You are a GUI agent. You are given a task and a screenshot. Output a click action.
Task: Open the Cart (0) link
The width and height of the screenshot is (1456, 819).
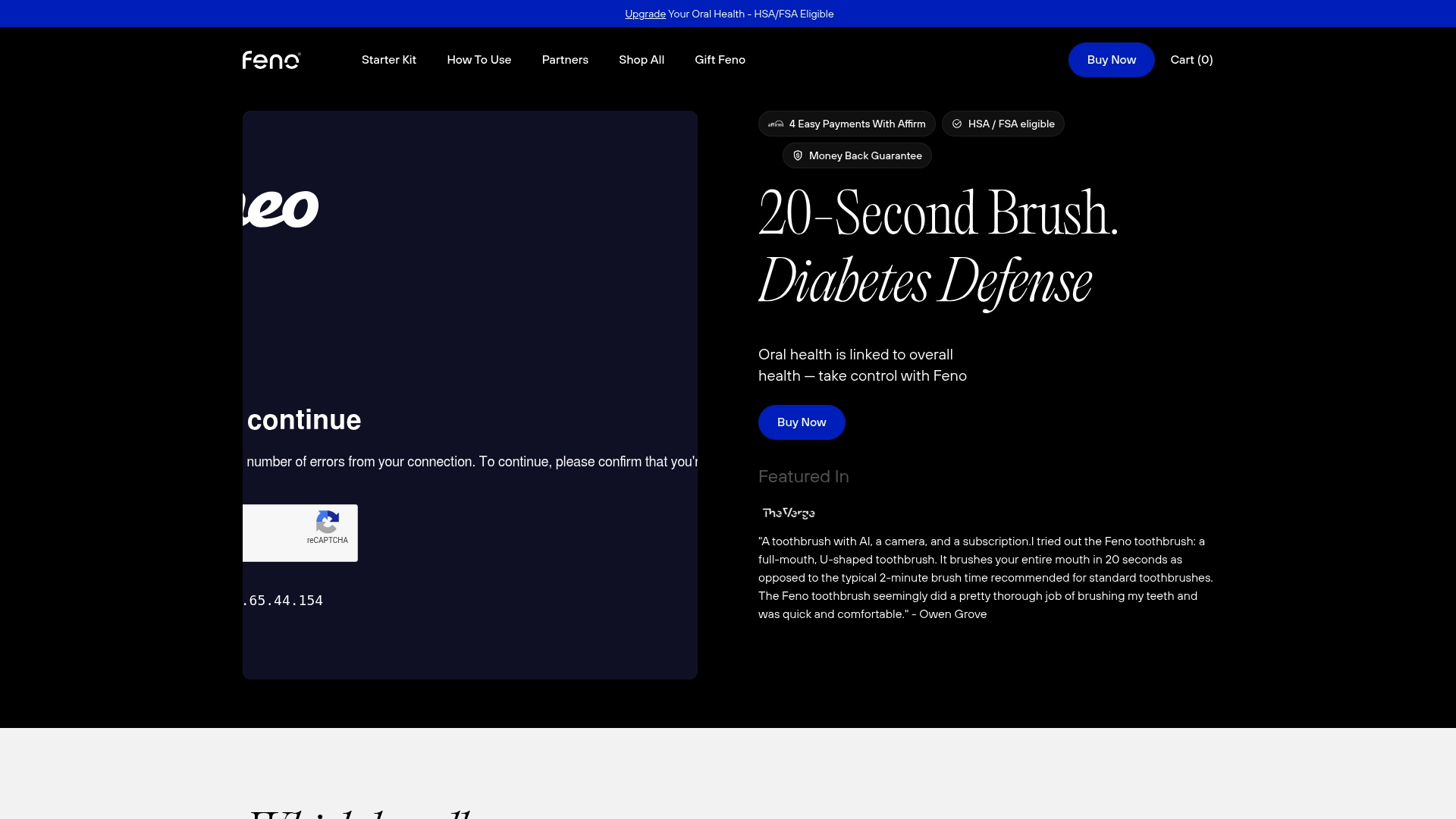(x=1191, y=60)
